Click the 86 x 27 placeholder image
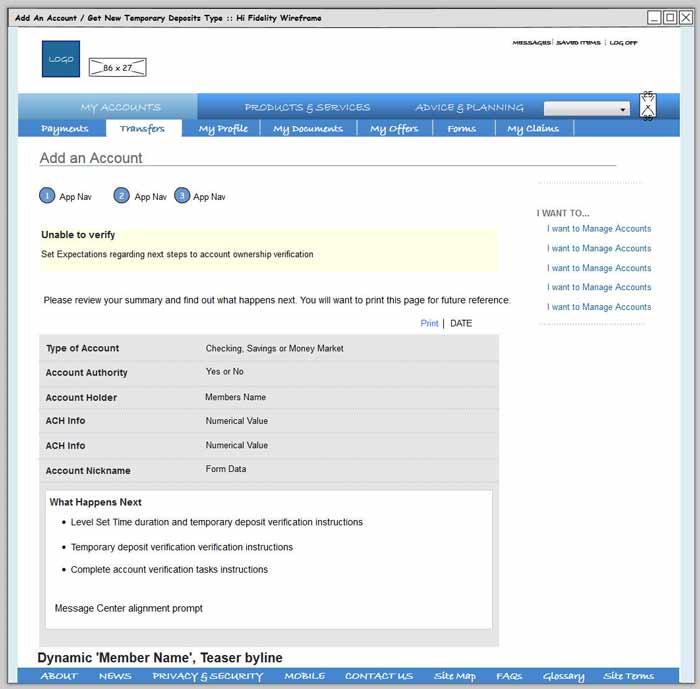The image size is (700, 689). coord(117,68)
